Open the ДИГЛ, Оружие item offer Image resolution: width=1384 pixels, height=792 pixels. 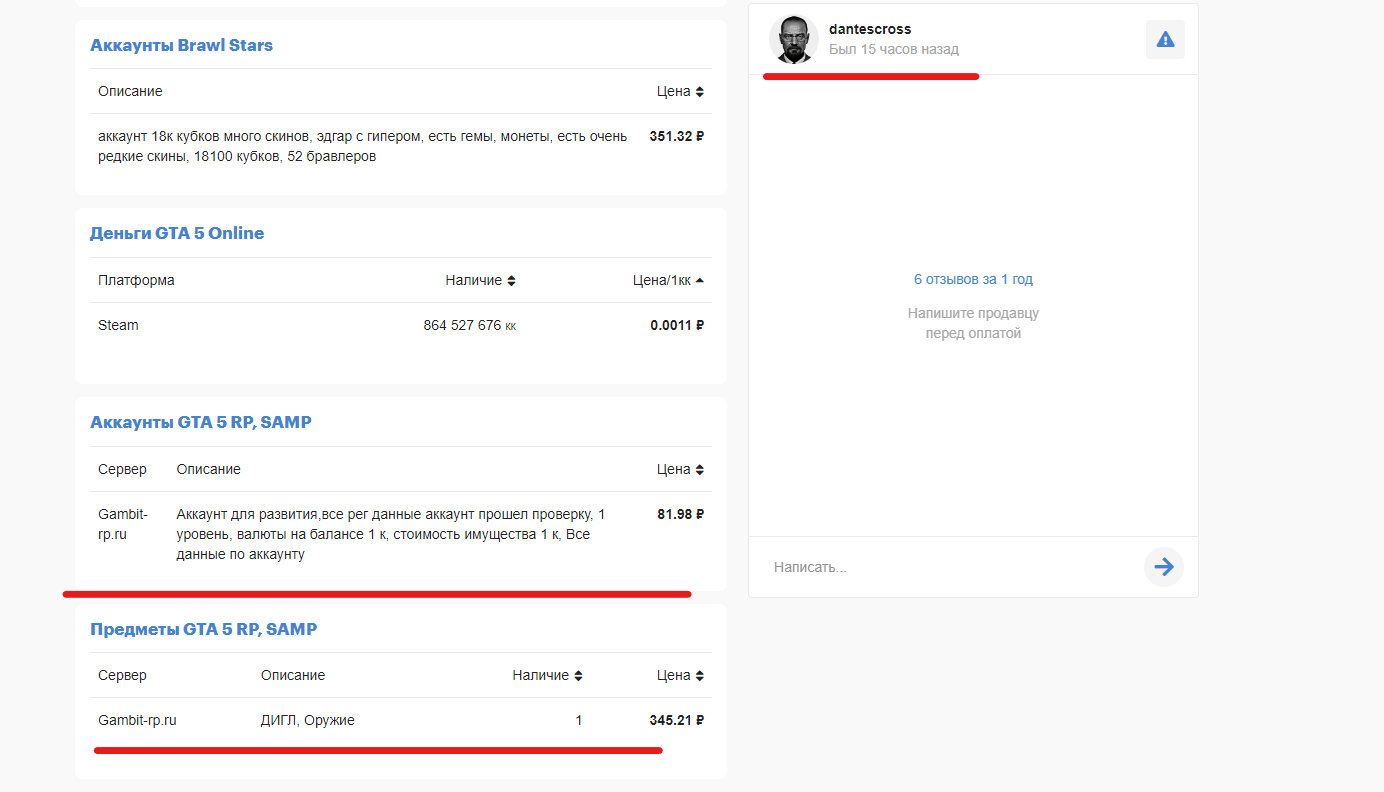[x=400, y=720]
